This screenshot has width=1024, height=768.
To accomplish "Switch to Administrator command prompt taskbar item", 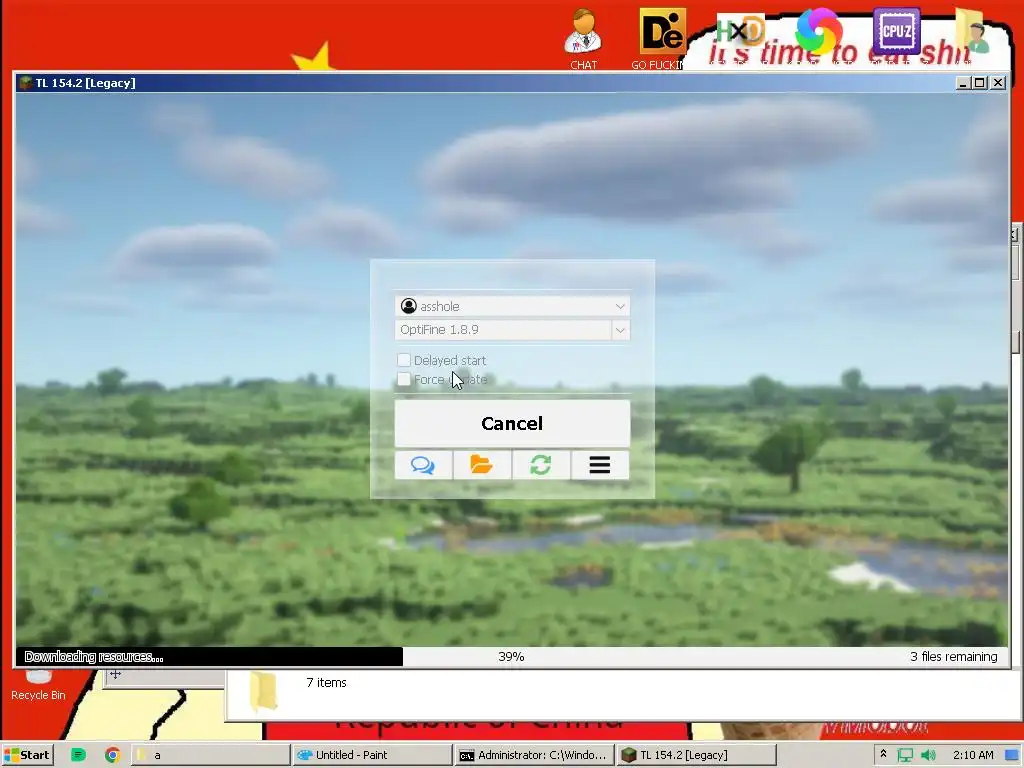I will (534, 755).
